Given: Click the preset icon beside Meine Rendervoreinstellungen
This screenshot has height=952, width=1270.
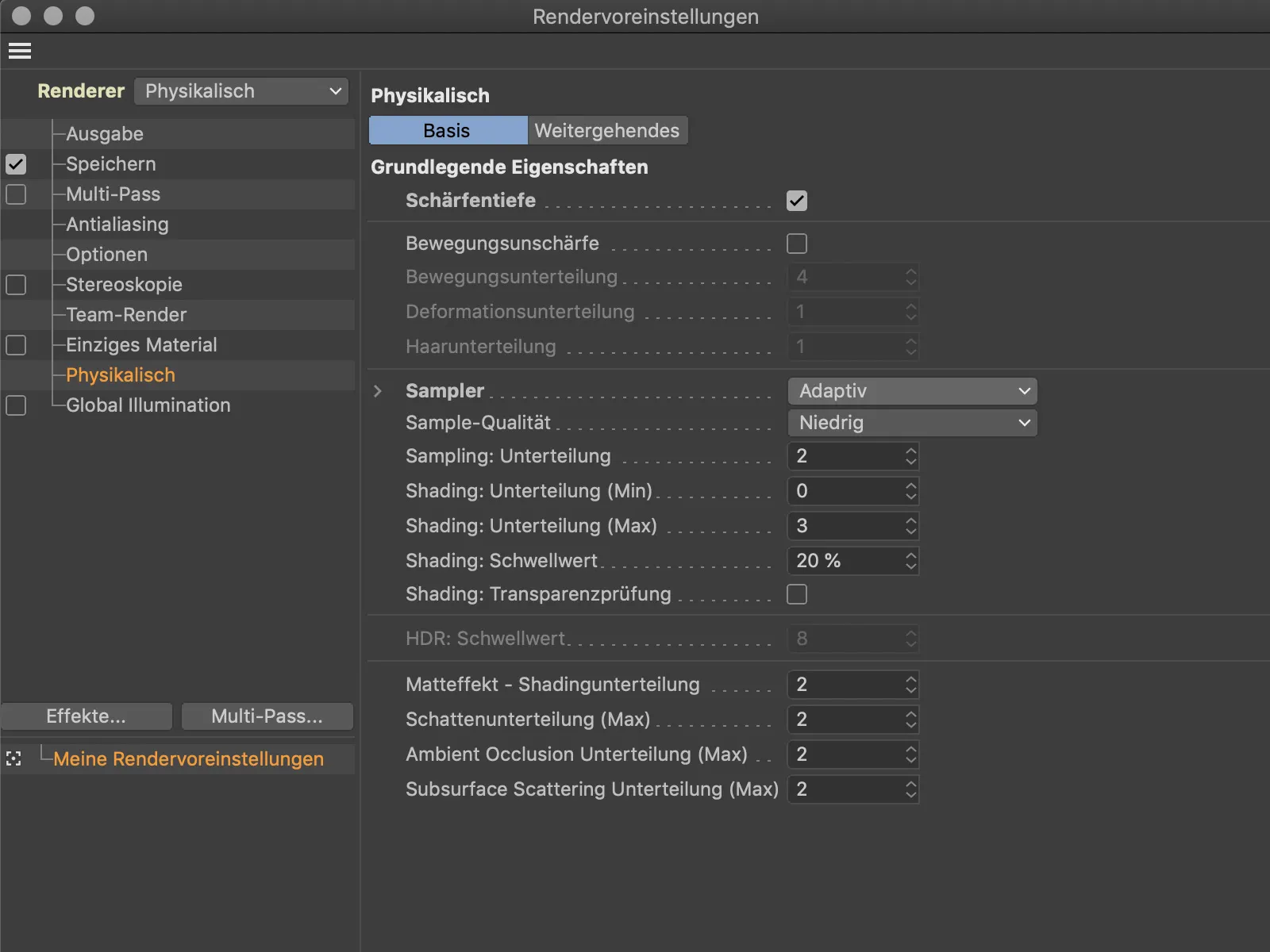Looking at the screenshot, I should tap(13, 758).
